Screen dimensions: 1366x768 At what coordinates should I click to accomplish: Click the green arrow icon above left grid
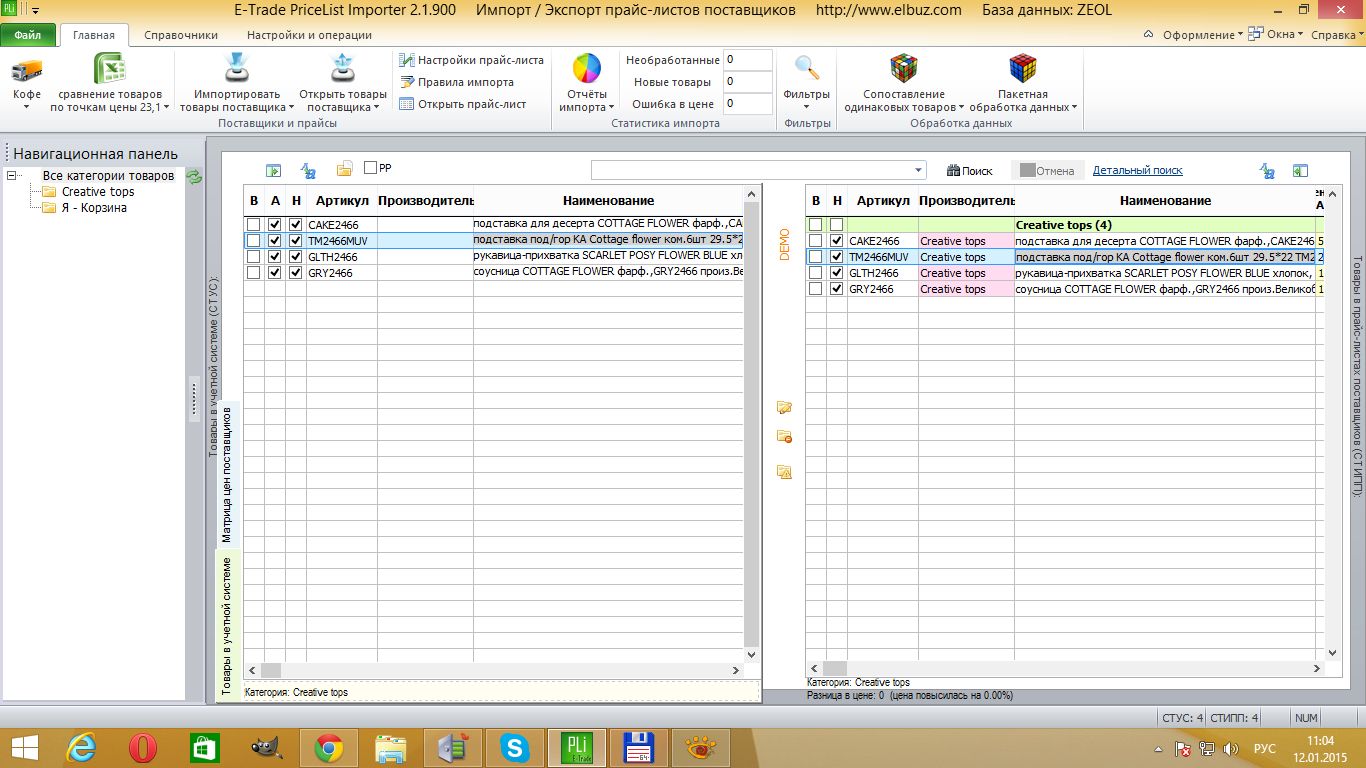tap(273, 171)
